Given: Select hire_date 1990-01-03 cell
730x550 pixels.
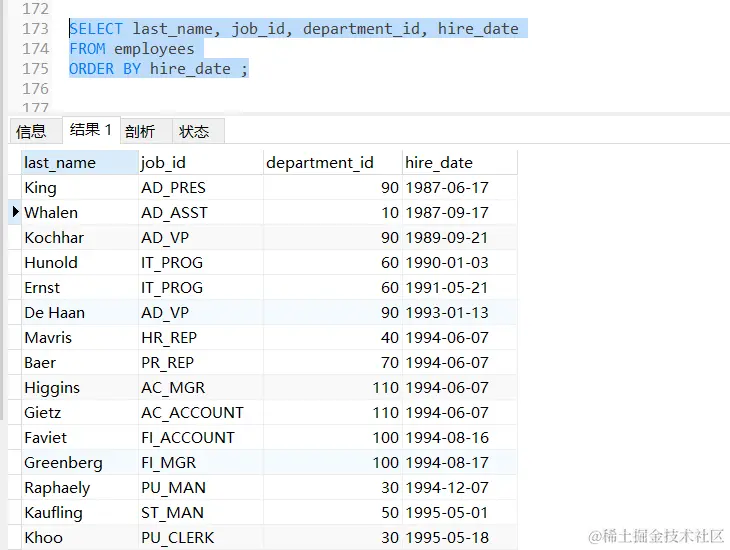Looking at the screenshot, I should click(x=460, y=263).
